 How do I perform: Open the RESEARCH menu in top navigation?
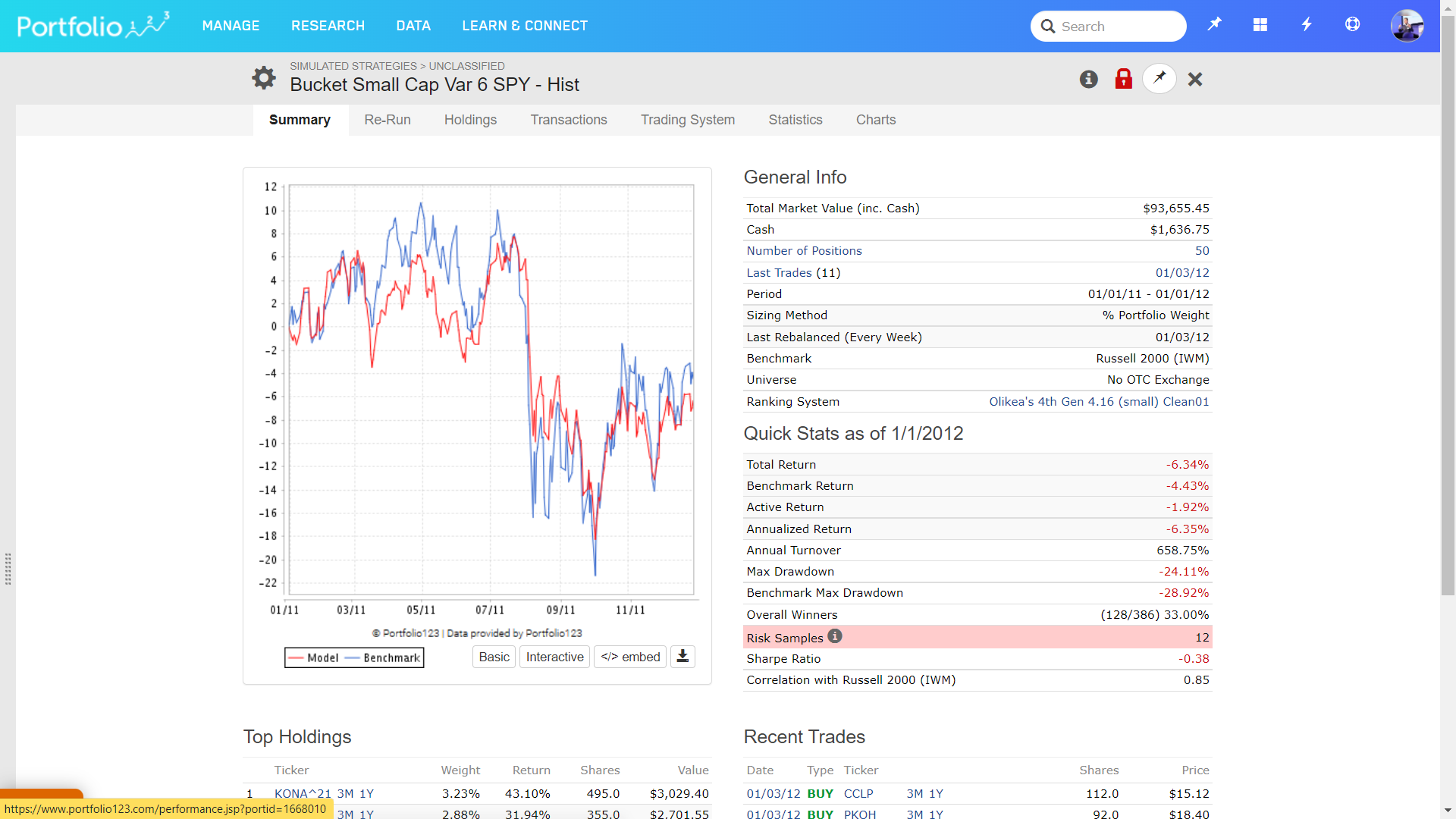tap(328, 26)
